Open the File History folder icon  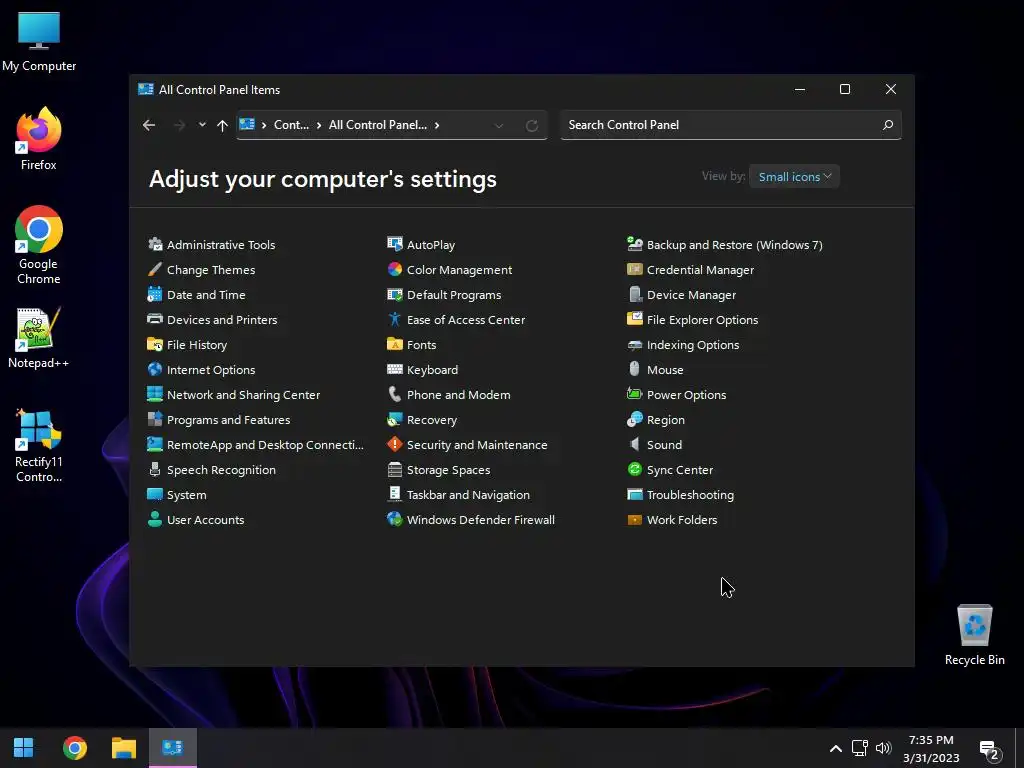[x=155, y=345]
